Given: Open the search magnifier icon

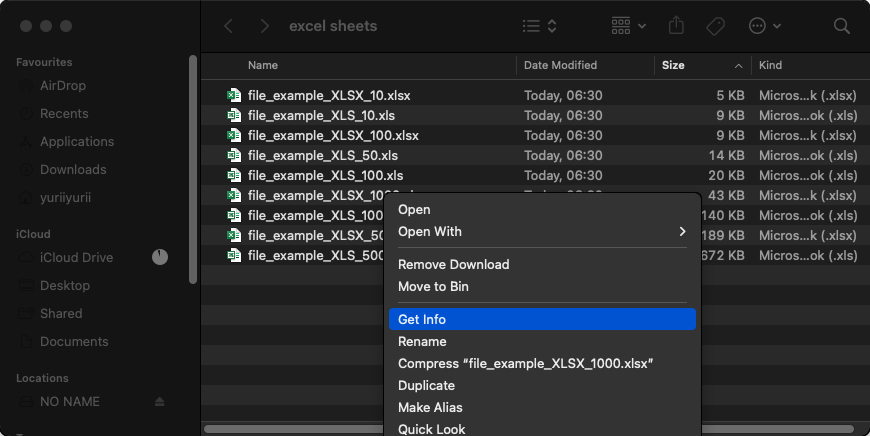Looking at the screenshot, I should click(x=841, y=26).
